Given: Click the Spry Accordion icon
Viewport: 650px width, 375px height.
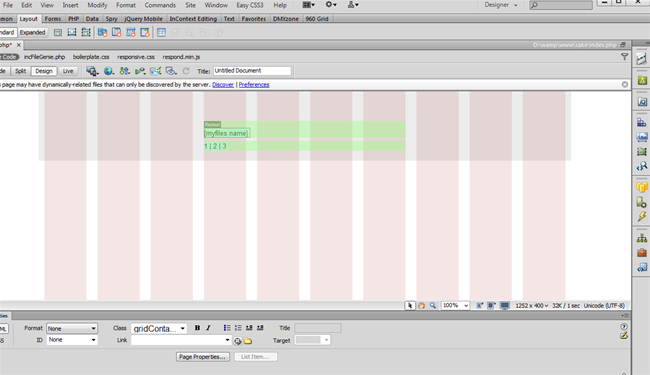Looking at the screenshot, I should [x=131, y=32].
